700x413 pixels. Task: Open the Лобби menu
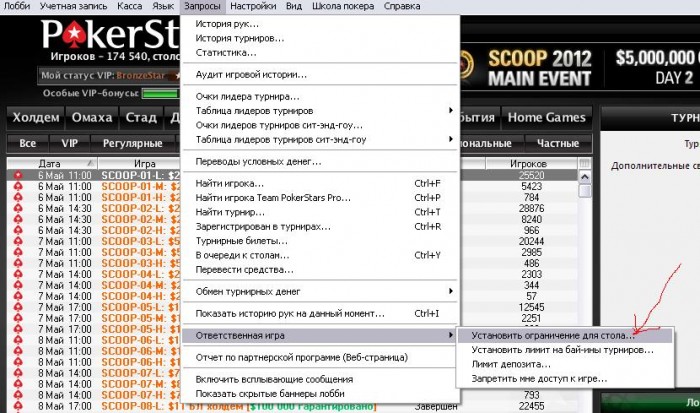[17, 6]
